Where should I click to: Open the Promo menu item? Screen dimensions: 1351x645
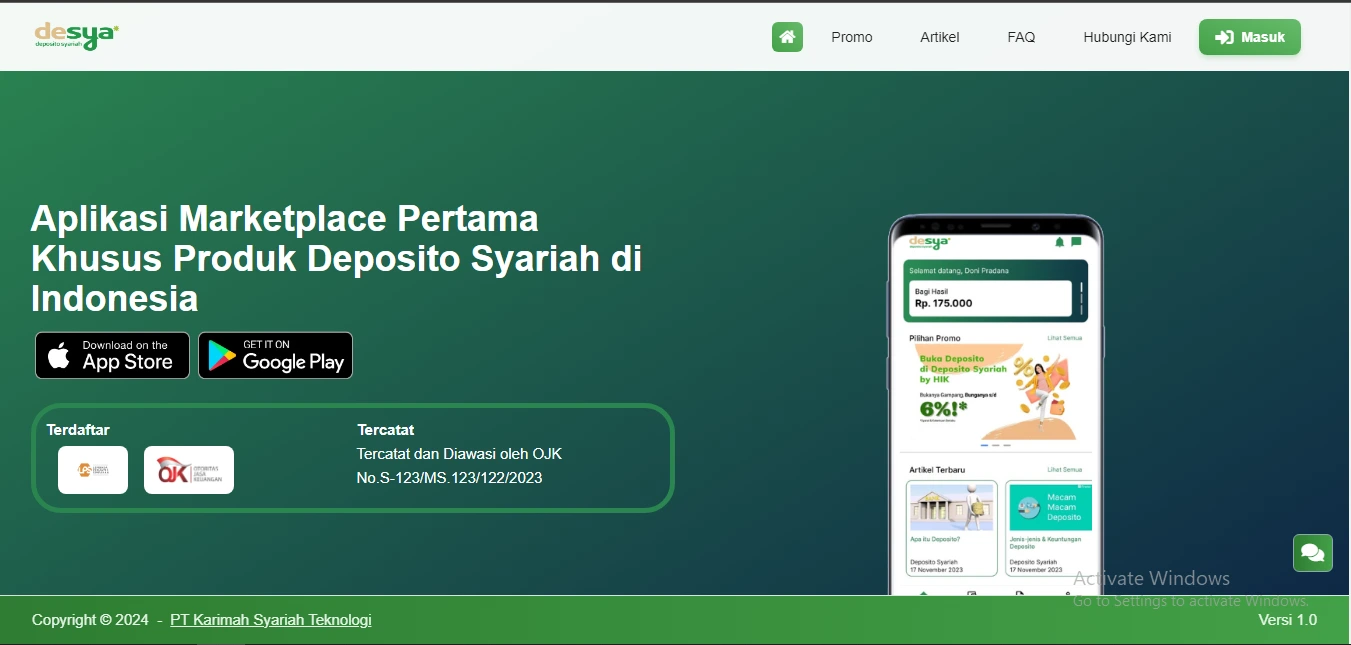tap(852, 37)
